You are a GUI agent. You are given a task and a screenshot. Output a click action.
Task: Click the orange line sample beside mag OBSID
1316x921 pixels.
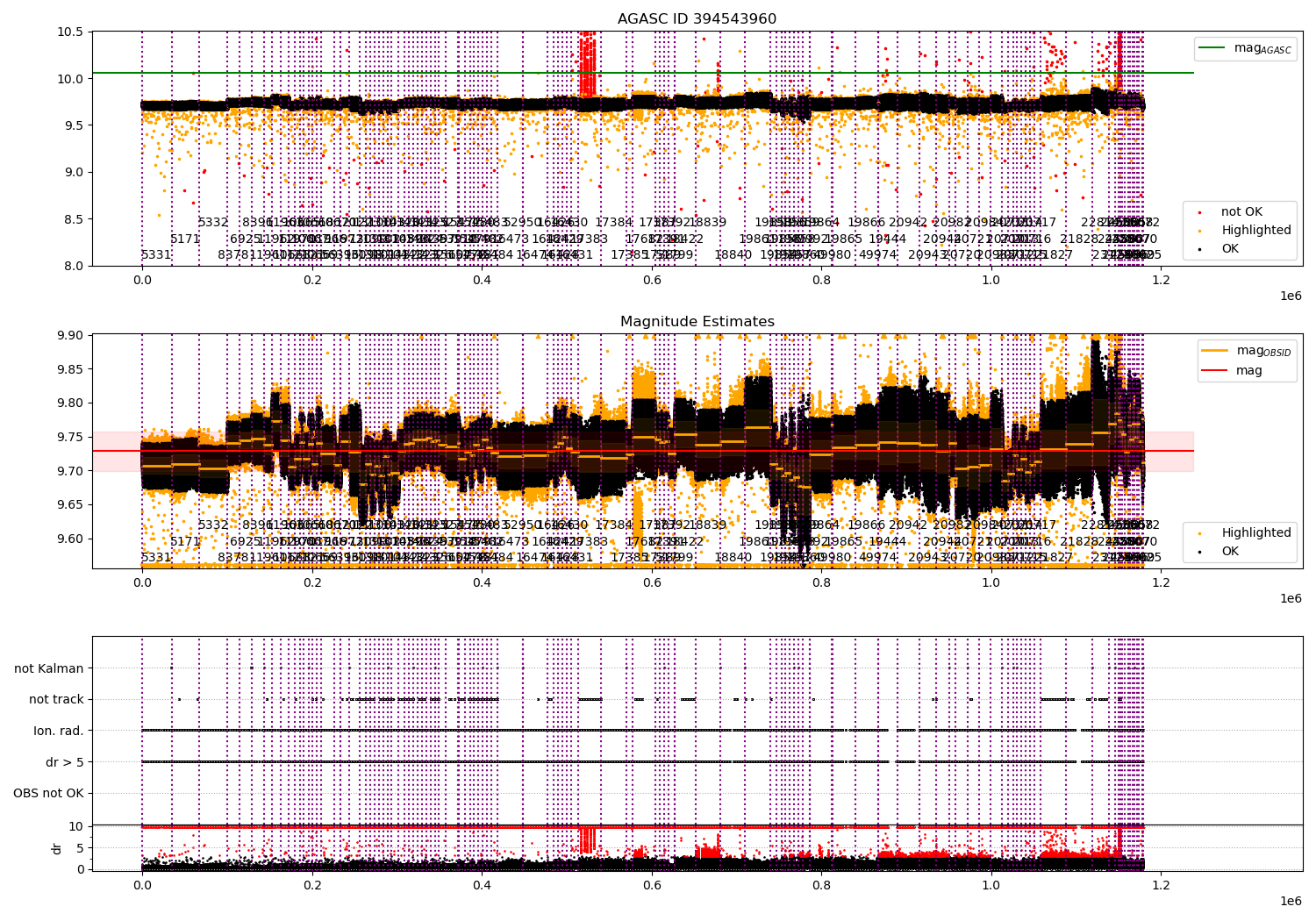[x=1214, y=350]
